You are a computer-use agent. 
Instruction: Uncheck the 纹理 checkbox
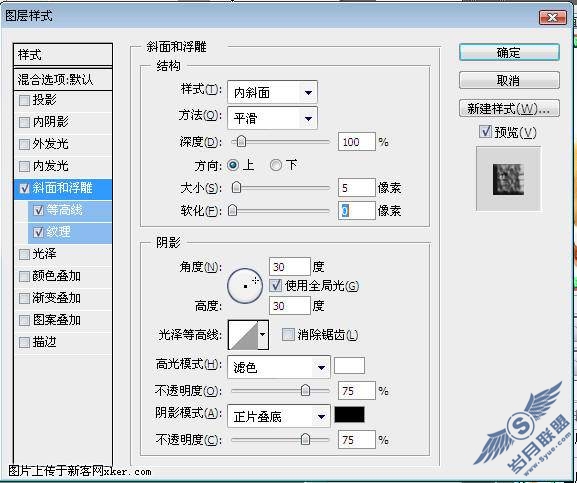(x=38, y=232)
